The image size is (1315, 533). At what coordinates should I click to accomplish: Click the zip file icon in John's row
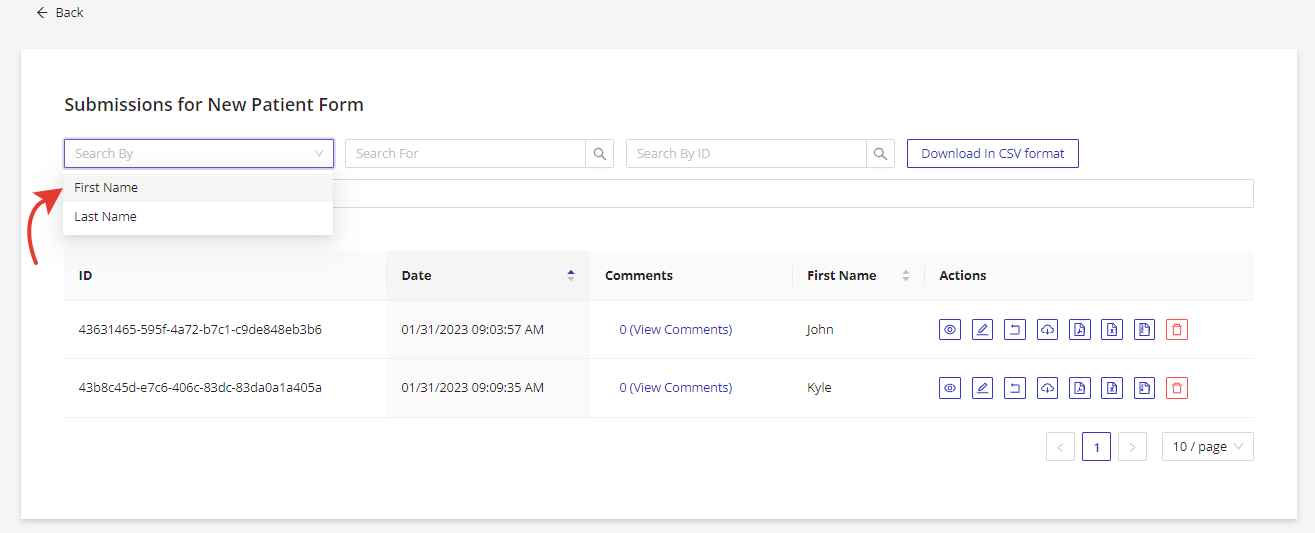click(1144, 330)
